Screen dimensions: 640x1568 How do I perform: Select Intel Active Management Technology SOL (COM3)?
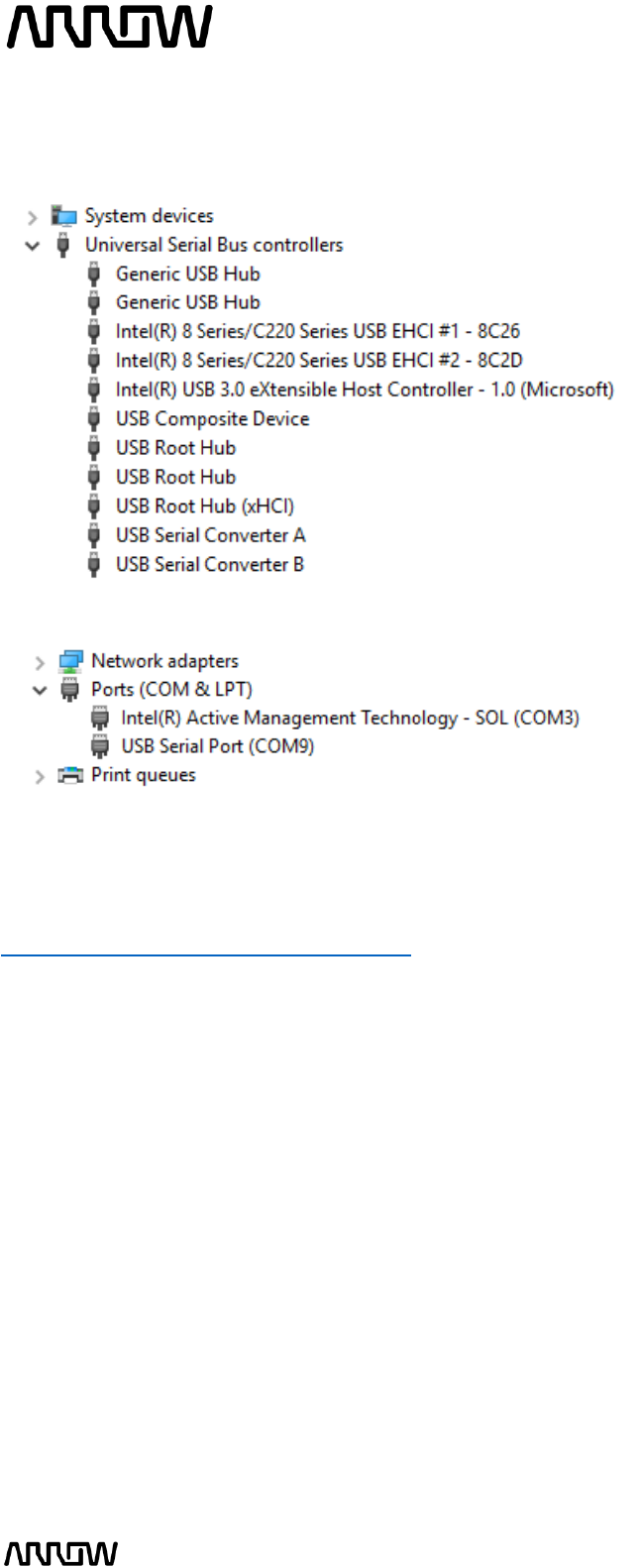350,718
